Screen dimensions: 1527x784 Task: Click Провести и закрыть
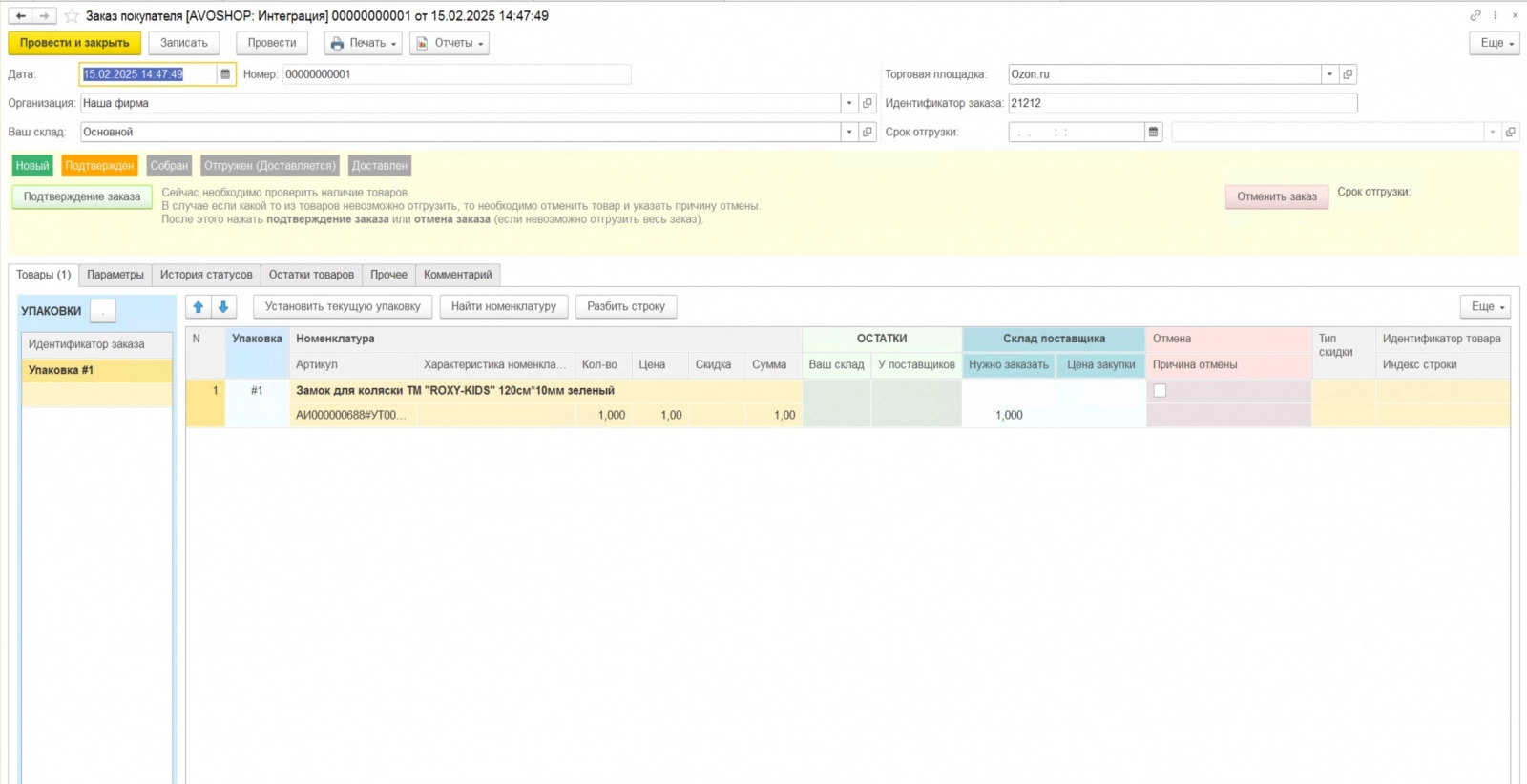(74, 43)
